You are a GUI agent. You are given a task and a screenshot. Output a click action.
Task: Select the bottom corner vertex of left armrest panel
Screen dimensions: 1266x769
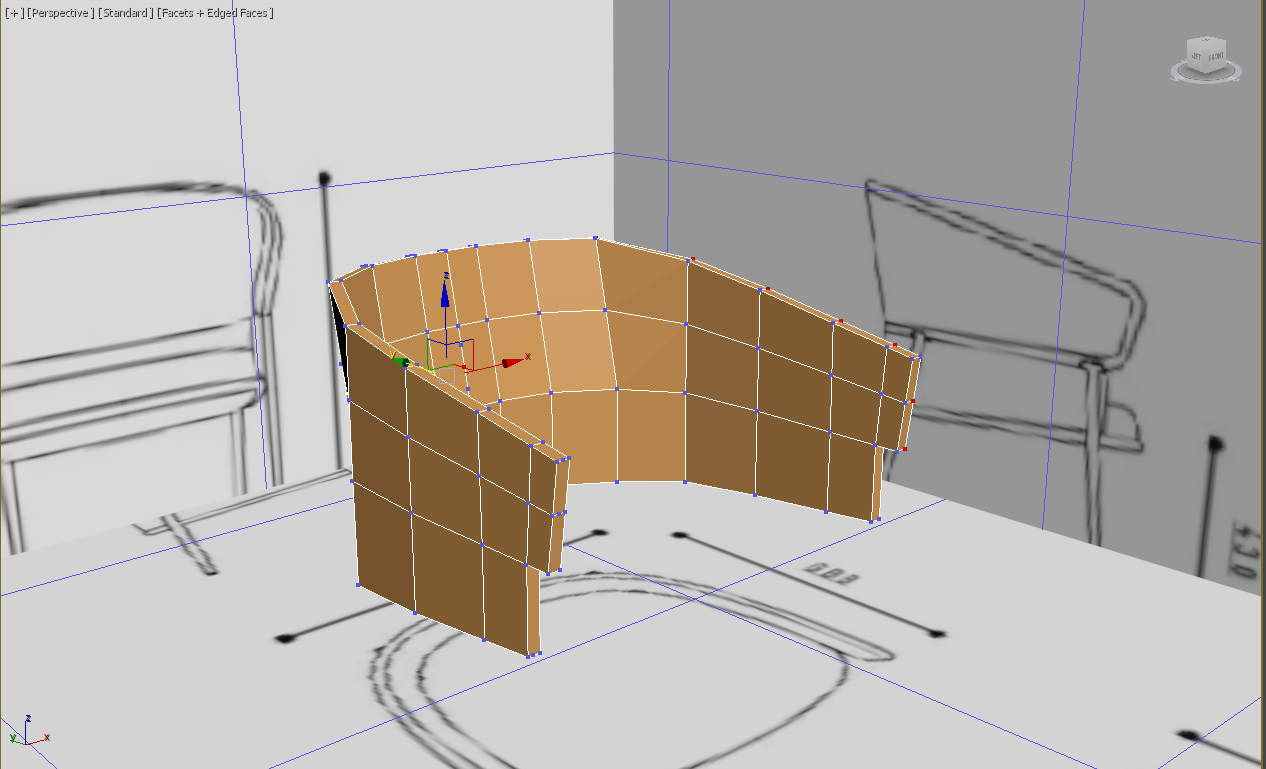tap(528, 655)
